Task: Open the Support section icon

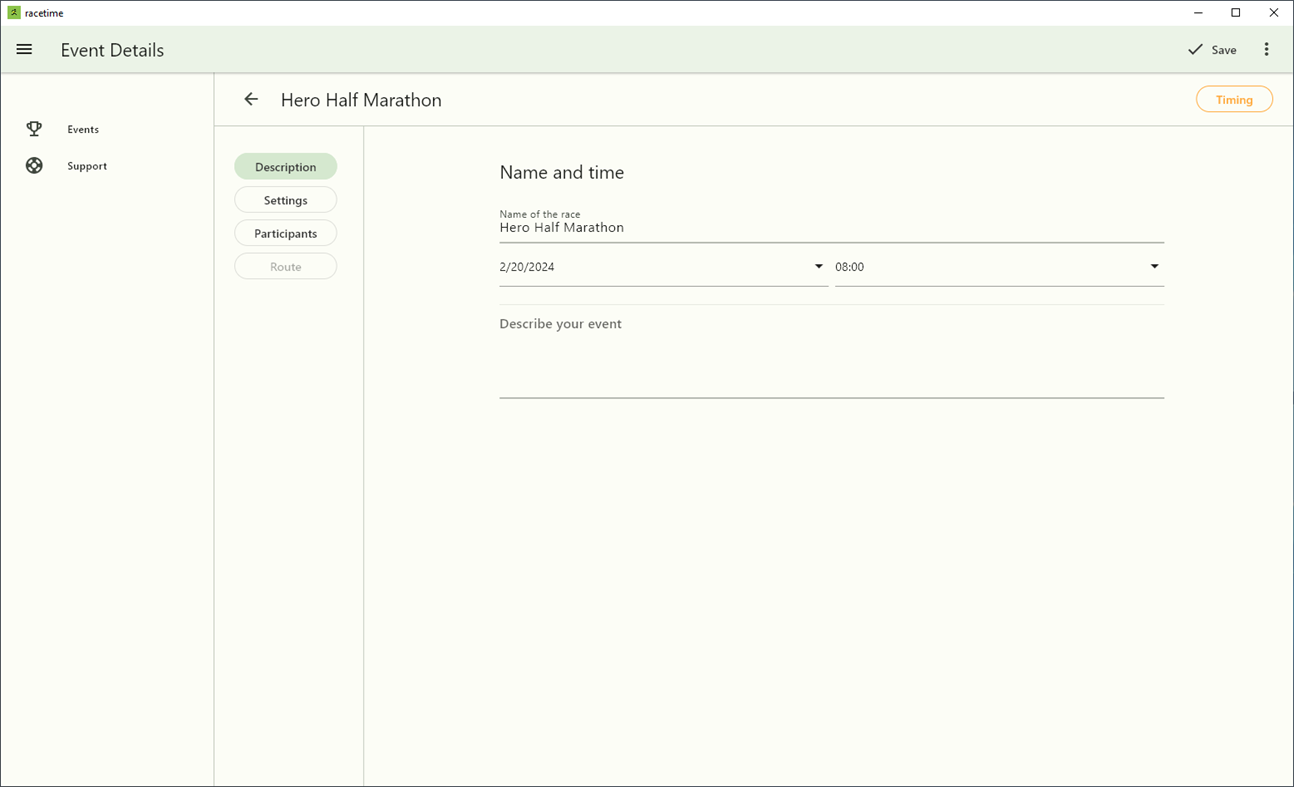Action: 34,164
